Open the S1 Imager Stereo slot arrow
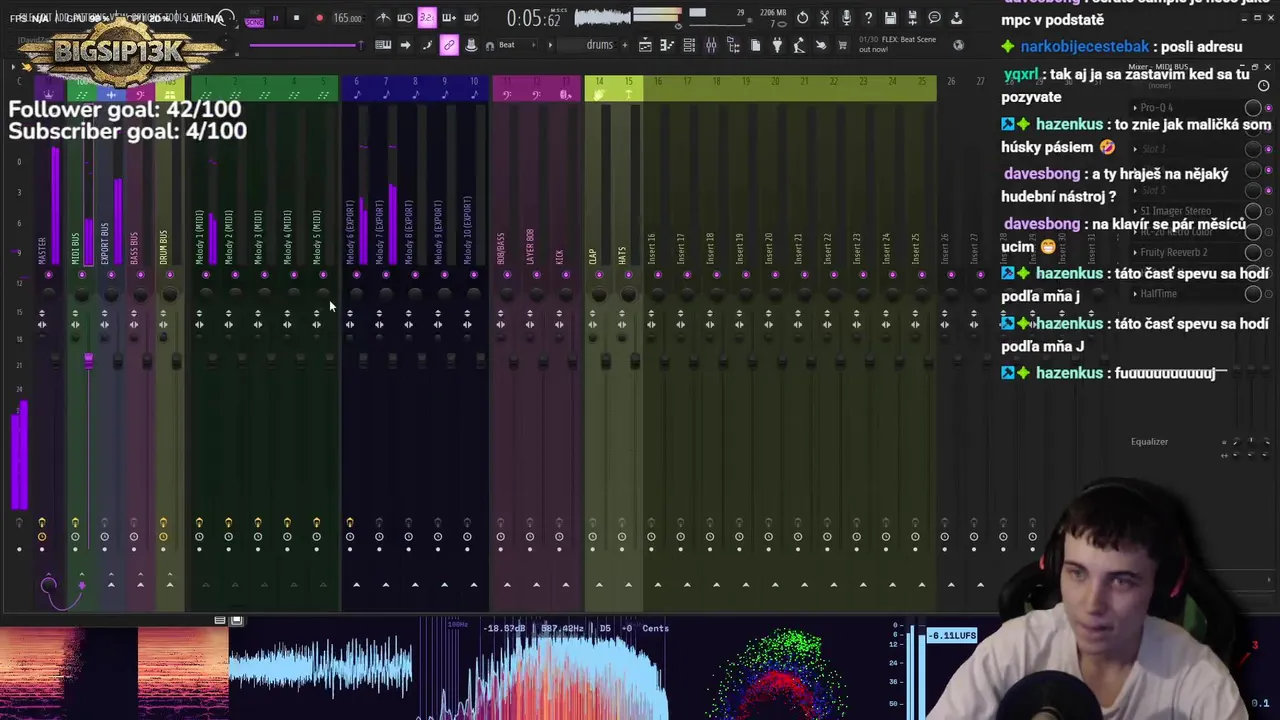The height and width of the screenshot is (720, 1280). (x=1135, y=211)
